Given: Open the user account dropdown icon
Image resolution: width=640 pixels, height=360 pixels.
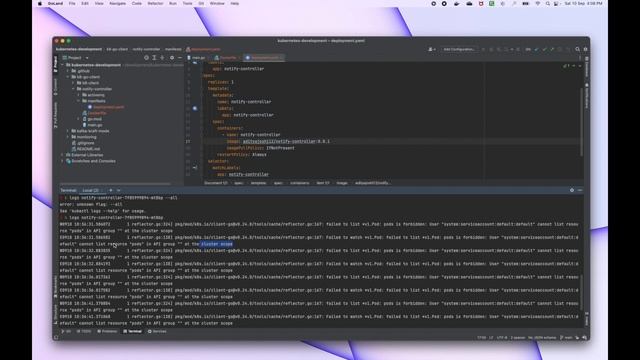Looking at the screenshot, I should pyautogui.click(x=431, y=49).
